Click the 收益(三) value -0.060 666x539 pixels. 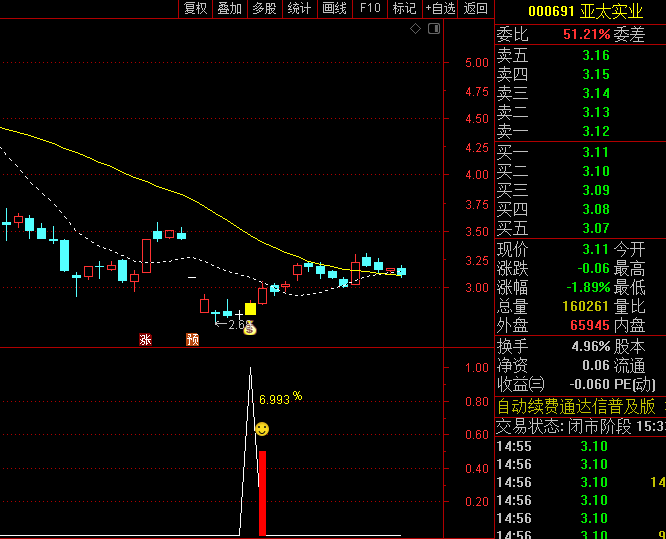[x=589, y=384]
